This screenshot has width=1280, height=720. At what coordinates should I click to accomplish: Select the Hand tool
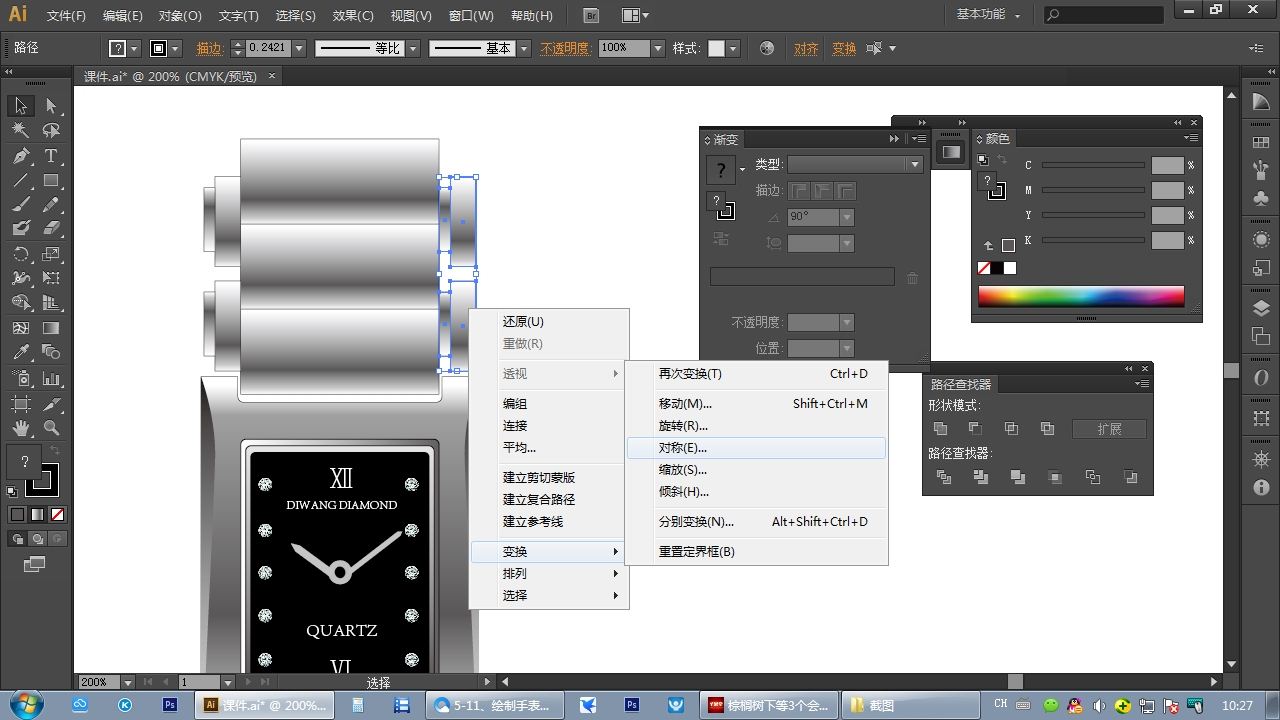click(21, 428)
